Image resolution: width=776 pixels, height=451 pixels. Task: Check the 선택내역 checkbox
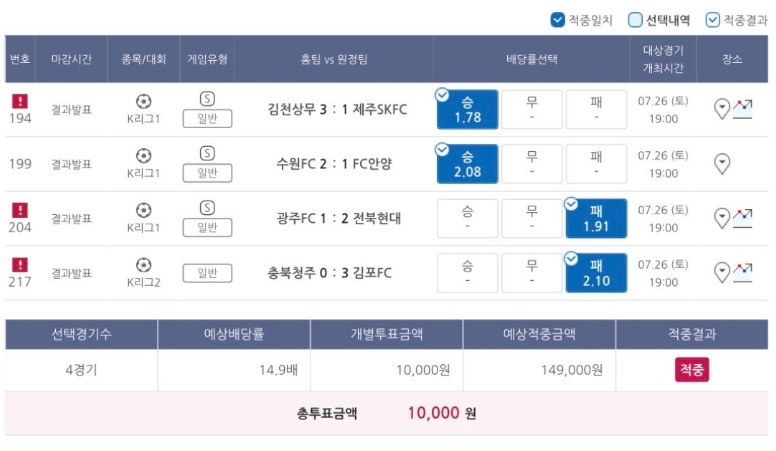coord(635,20)
